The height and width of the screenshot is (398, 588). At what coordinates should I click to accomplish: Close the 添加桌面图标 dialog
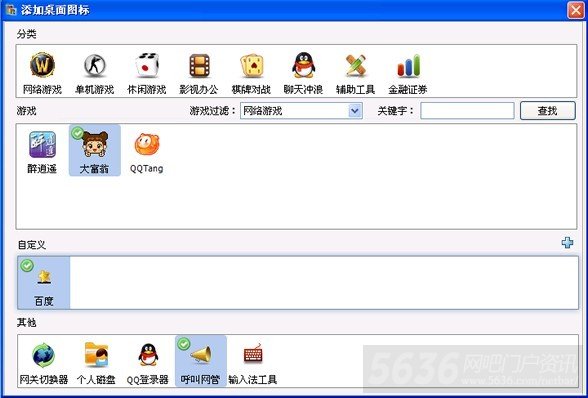576,10
